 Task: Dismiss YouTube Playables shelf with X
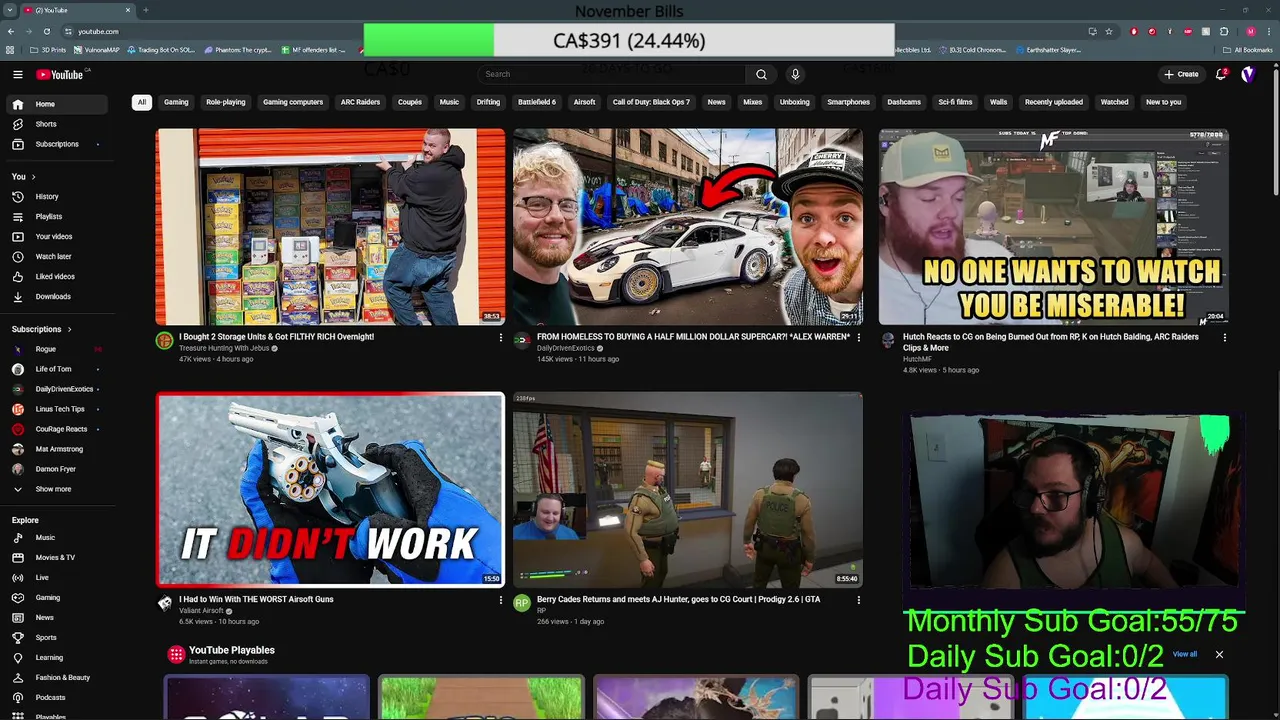[1219, 654]
